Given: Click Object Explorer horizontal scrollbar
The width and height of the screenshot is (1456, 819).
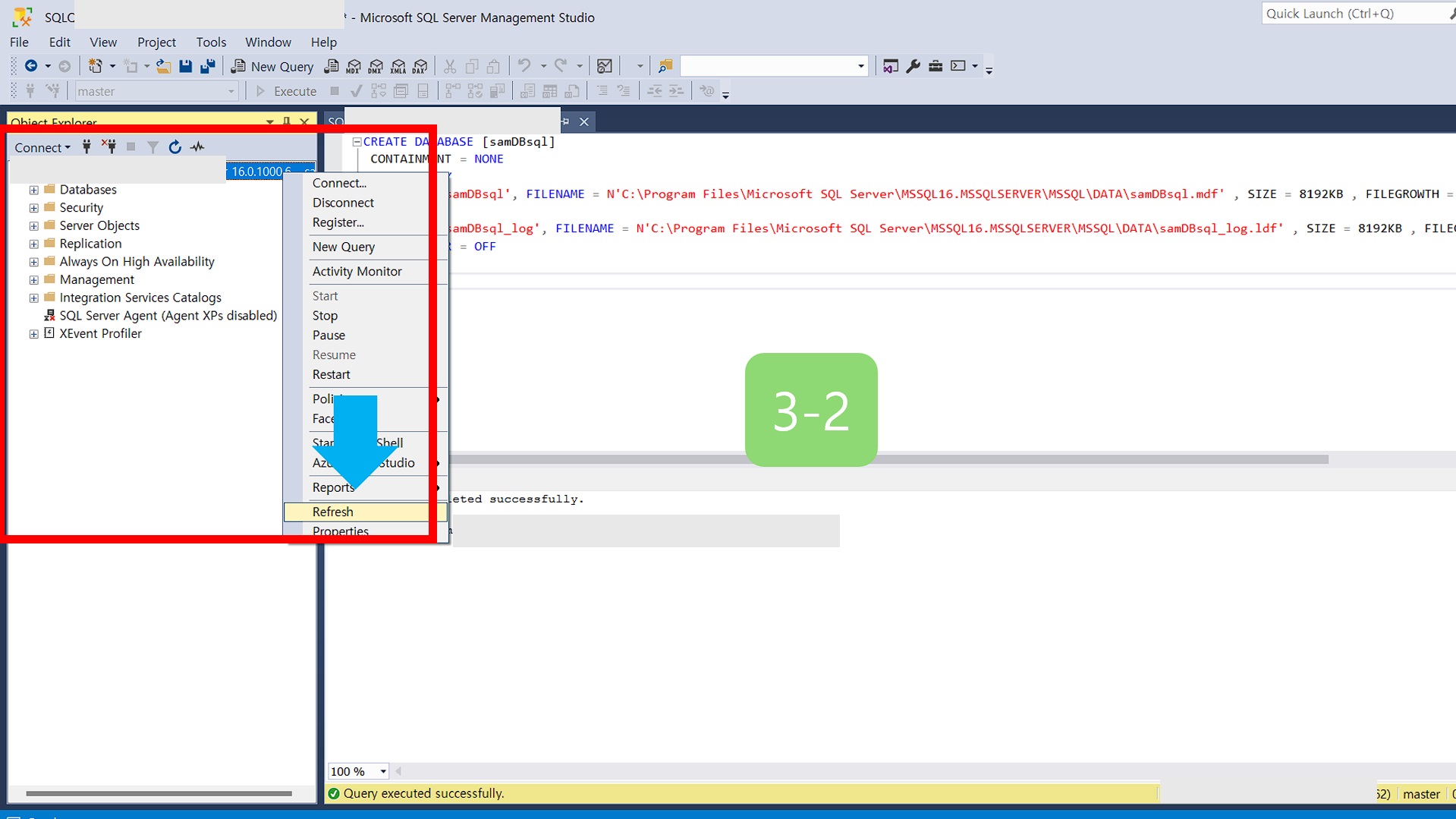Looking at the screenshot, I should tap(159, 793).
